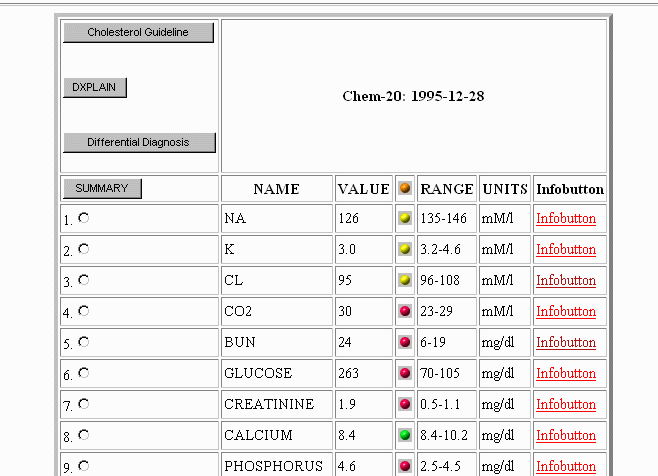Click the red status indicator for CREATININE
Viewport: 658px width, 476px height.
pyautogui.click(x=405, y=404)
